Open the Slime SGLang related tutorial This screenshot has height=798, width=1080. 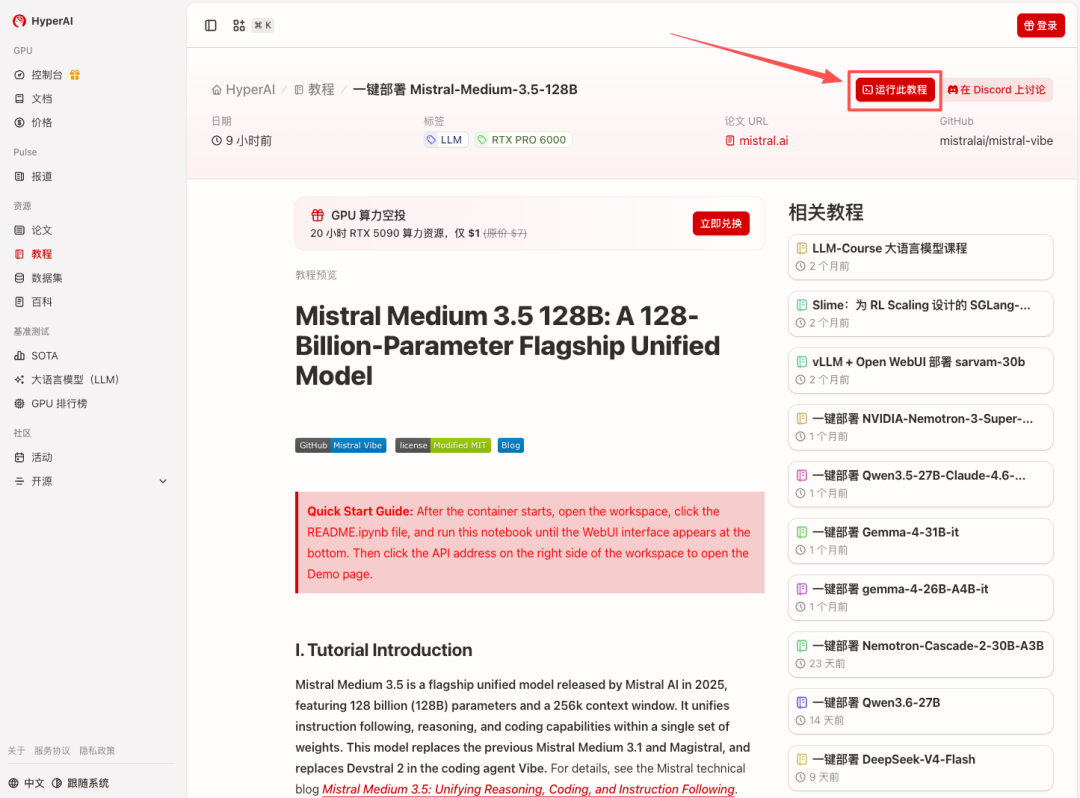tap(920, 314)
